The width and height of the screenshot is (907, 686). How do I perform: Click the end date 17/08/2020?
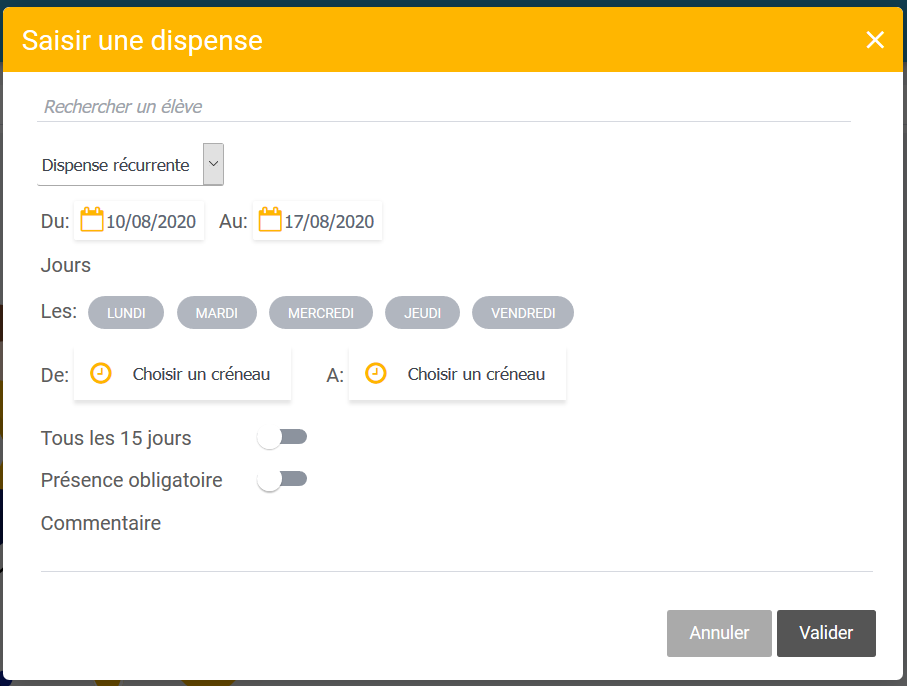click(x=329, y=222)
